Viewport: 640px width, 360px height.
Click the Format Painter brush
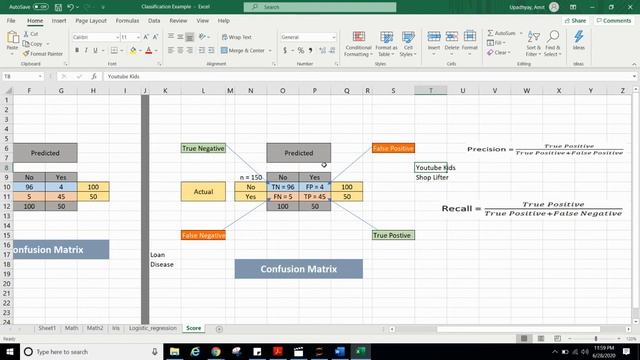[x=26, y=53]
